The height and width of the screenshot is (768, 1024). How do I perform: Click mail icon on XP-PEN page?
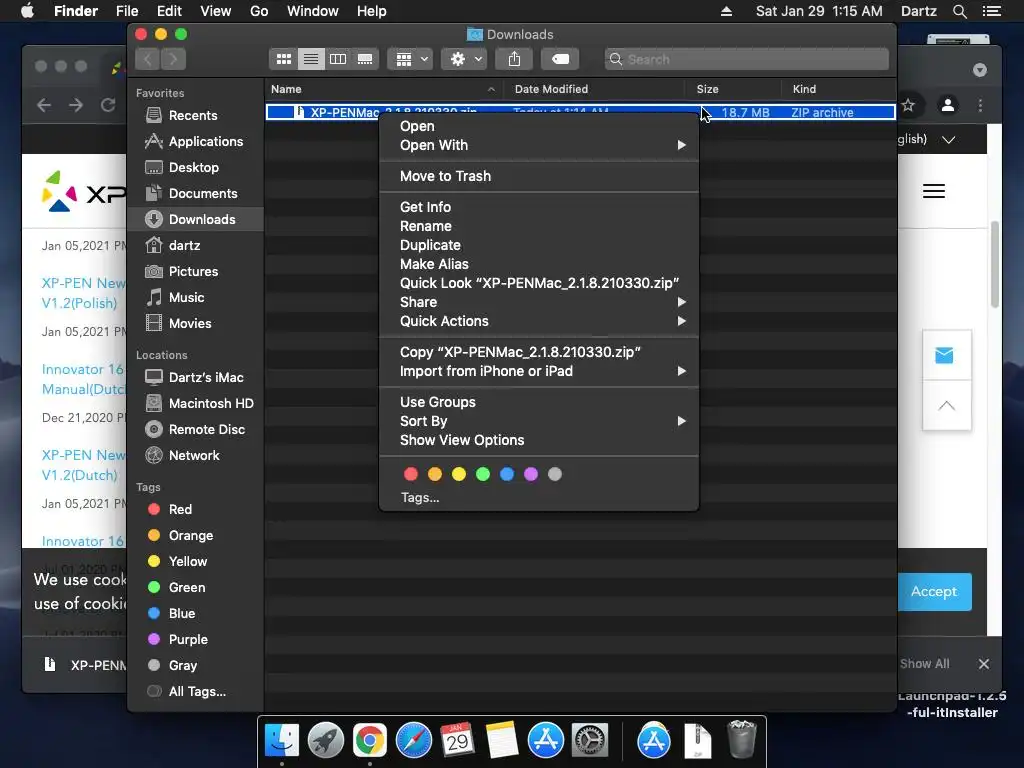pos(944,355)
